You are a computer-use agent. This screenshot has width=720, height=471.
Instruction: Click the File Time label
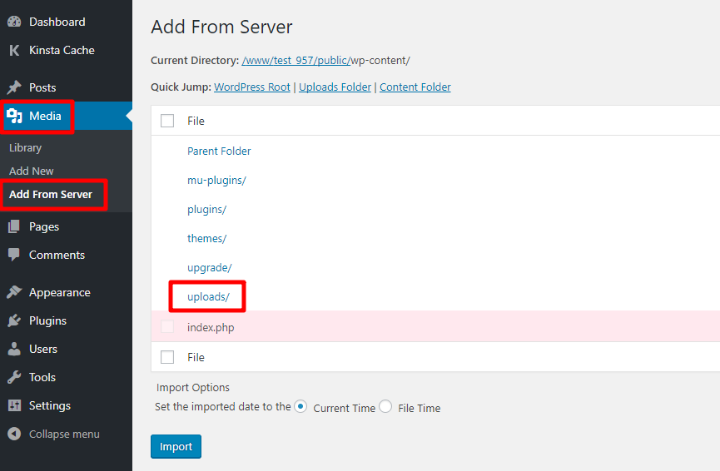pyautogui.click(x=419, y=408)
